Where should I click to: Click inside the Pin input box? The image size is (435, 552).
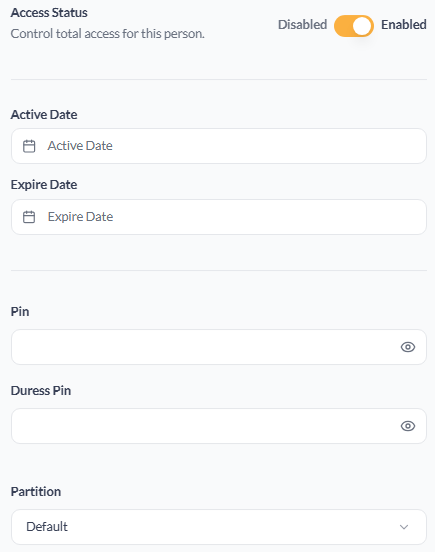219,347
